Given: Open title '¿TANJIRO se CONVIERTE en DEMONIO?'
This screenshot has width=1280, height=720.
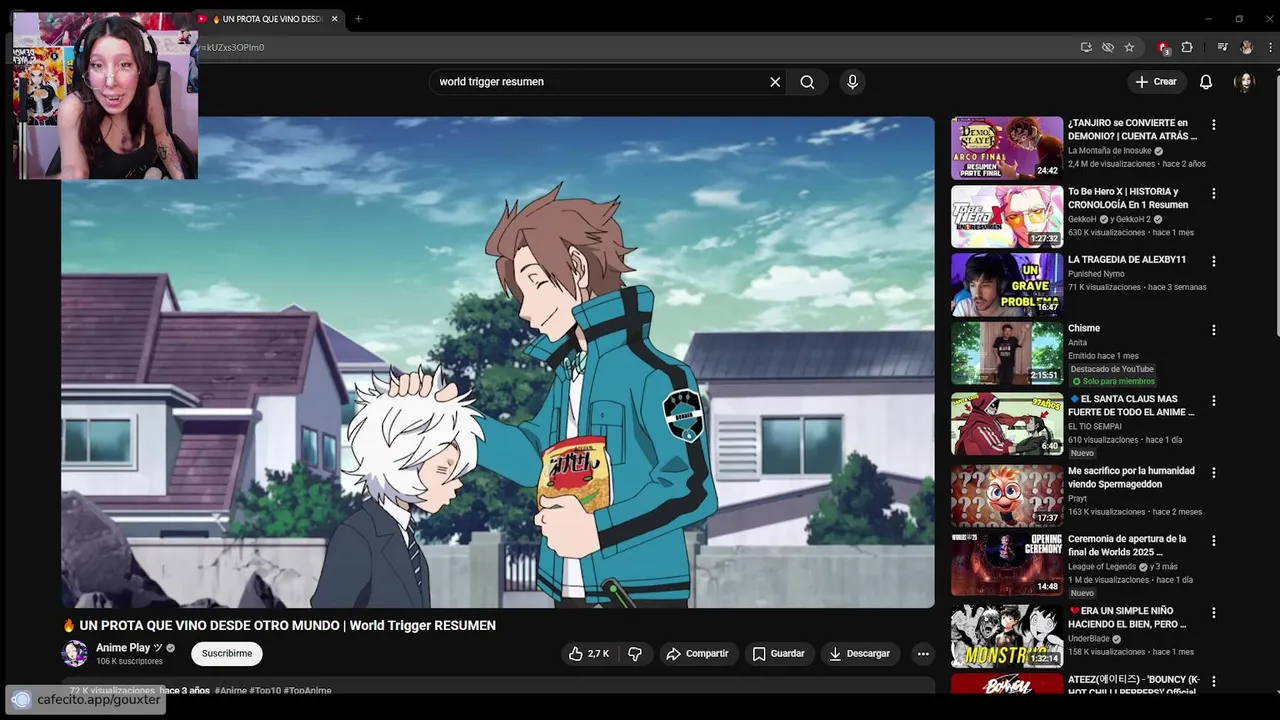Looking at the screenshot, I should [x=1132, y=129].
